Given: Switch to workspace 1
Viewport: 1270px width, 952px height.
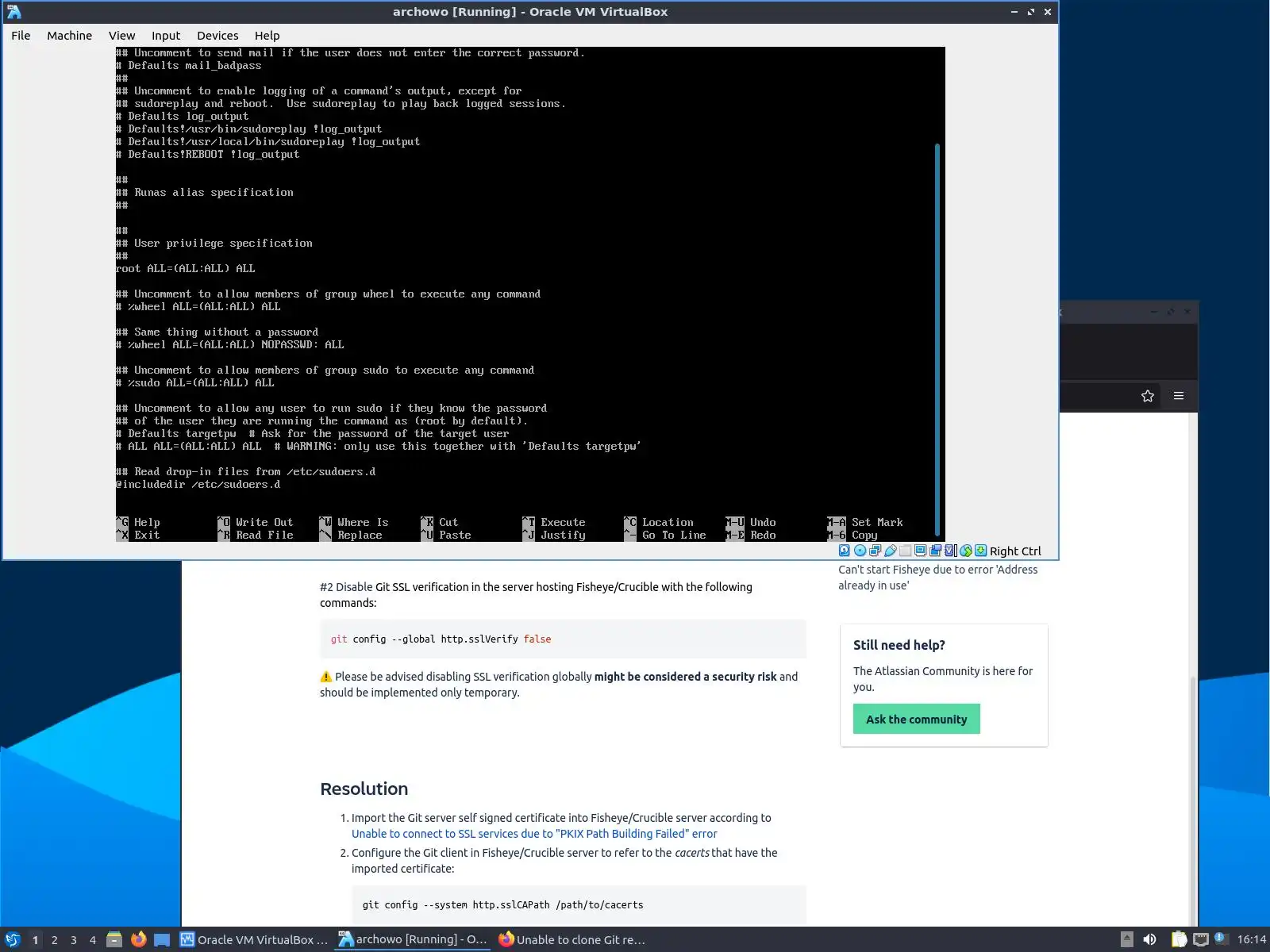Looking at the screenshot, I should [x=35, y=940].
